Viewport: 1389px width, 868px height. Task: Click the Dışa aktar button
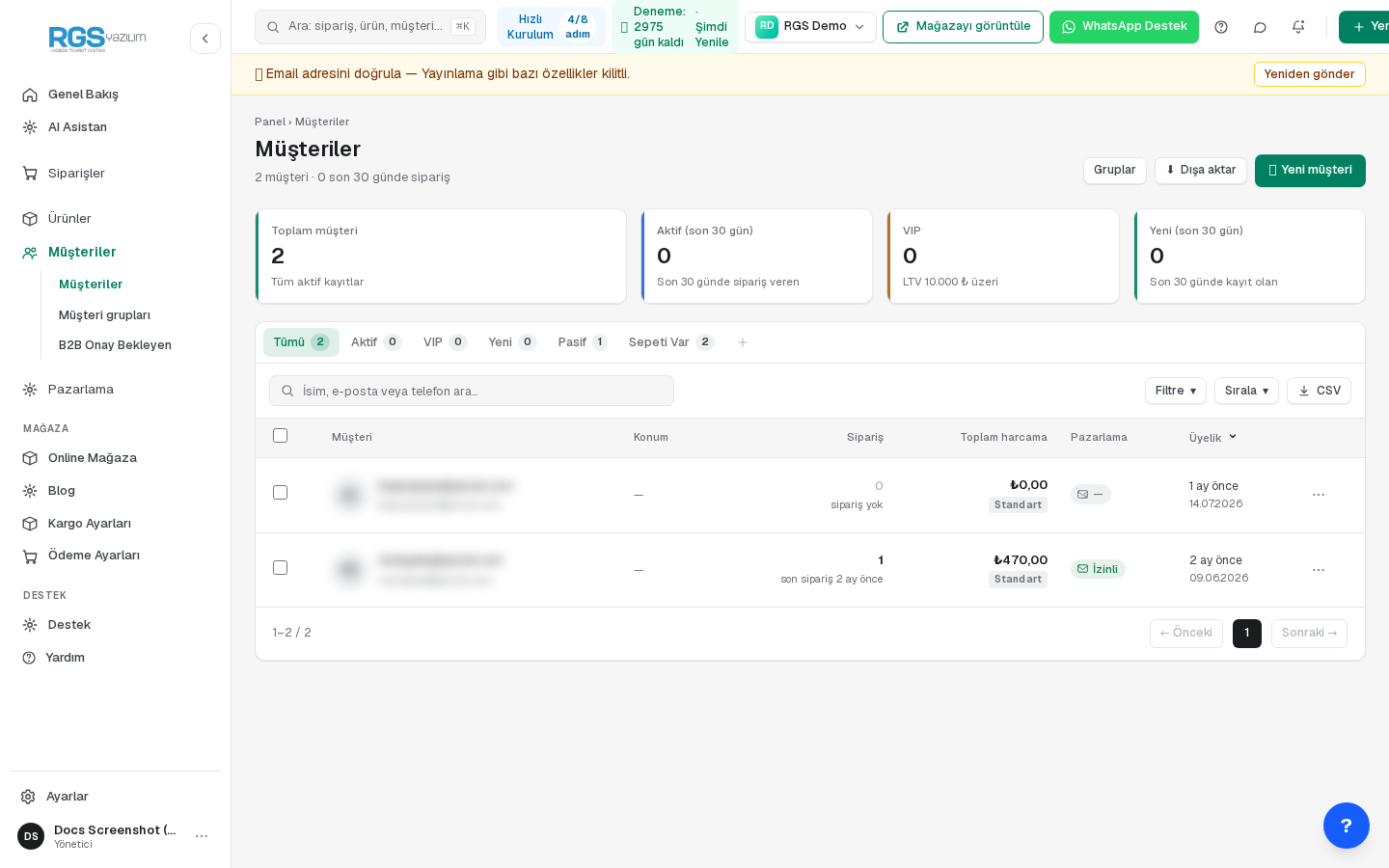[1201, 171]
